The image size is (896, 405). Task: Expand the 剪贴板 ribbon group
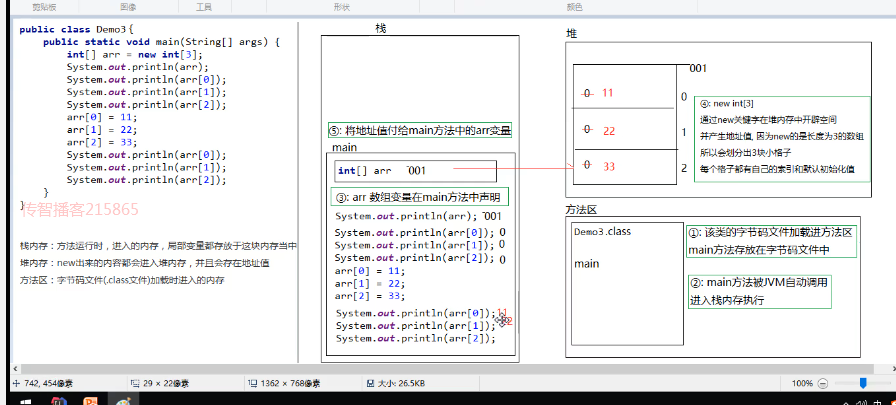pyautogui.click(x=45, y=7)
